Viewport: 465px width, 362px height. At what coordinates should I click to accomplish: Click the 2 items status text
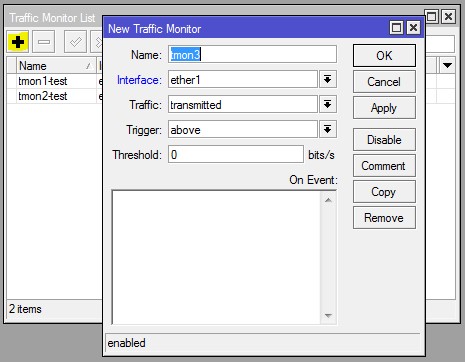click(25, 309)
